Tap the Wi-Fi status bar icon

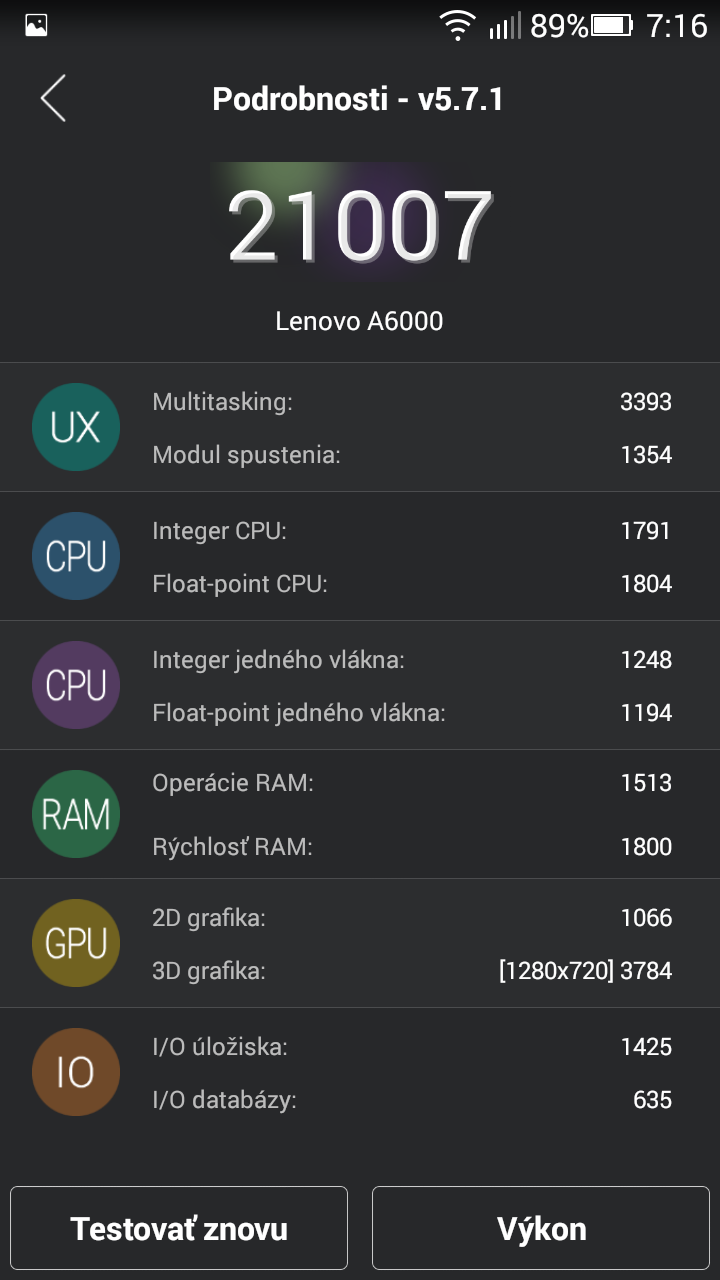[458, 26]
